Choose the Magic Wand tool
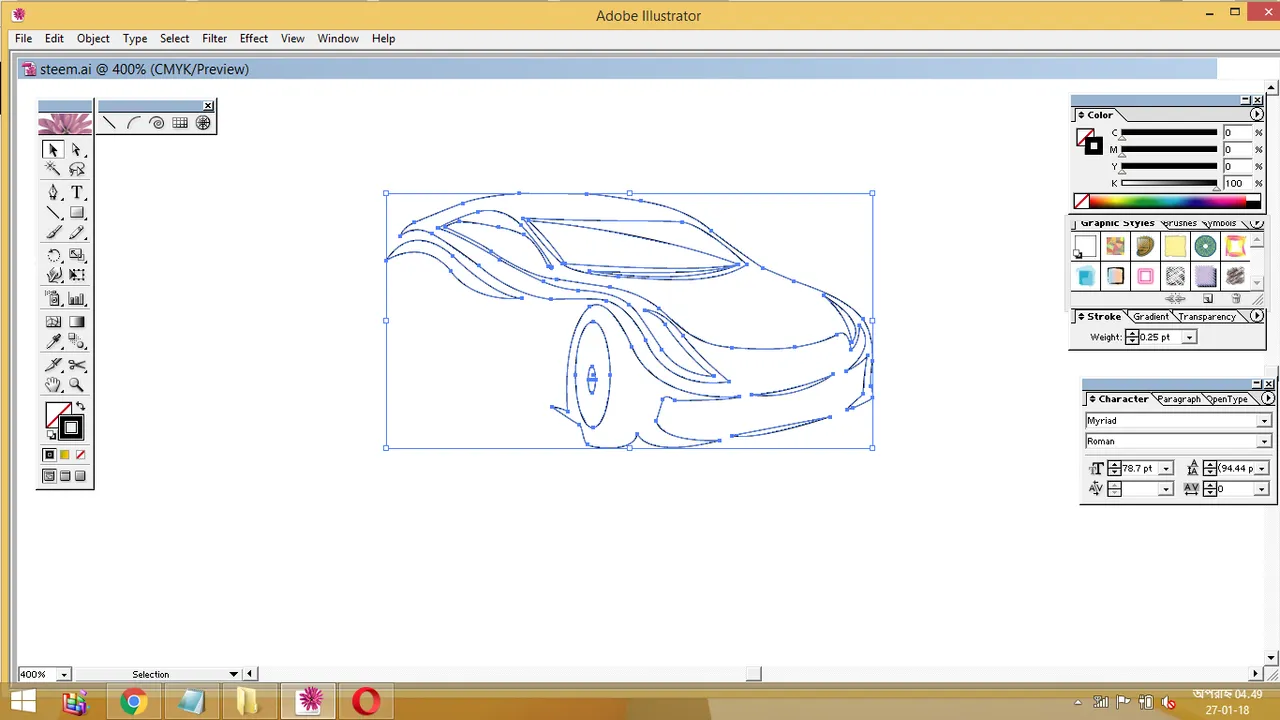Viewport: 1280px width, 720px height. 53,170
